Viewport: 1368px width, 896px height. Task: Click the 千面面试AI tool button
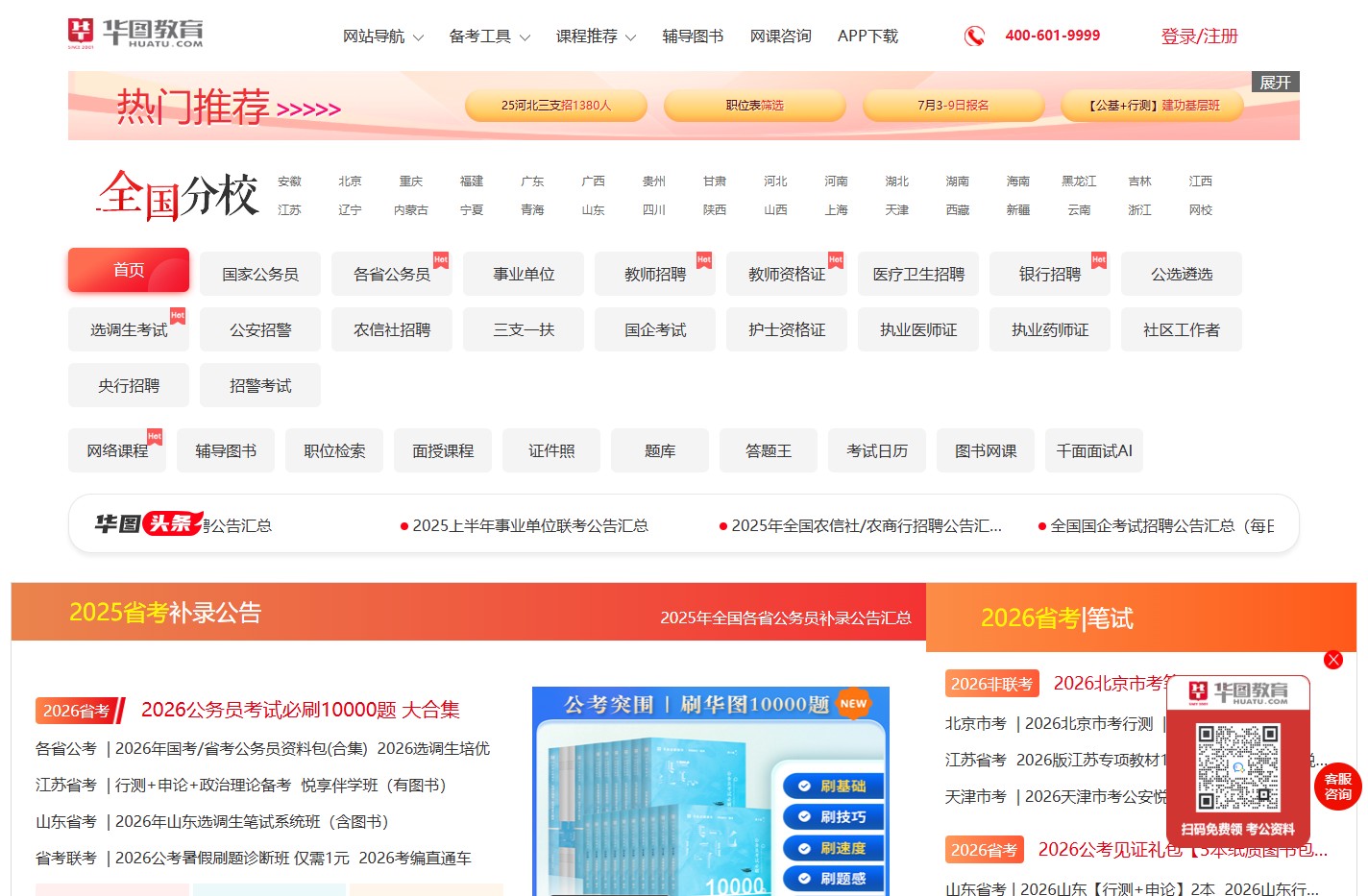tap(1094, 451)
